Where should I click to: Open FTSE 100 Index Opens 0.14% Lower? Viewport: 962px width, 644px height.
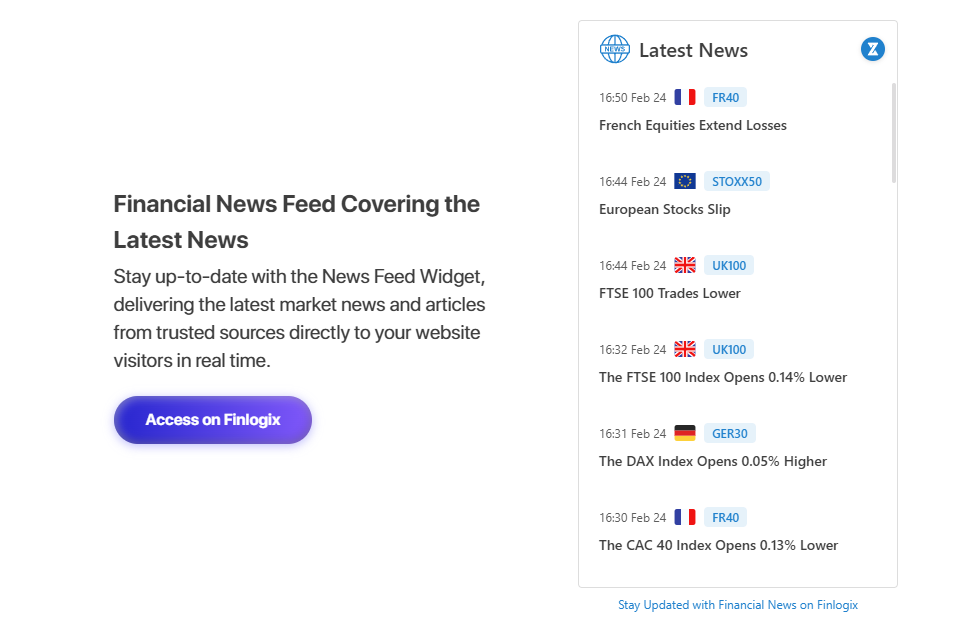(x=723, y=377)
